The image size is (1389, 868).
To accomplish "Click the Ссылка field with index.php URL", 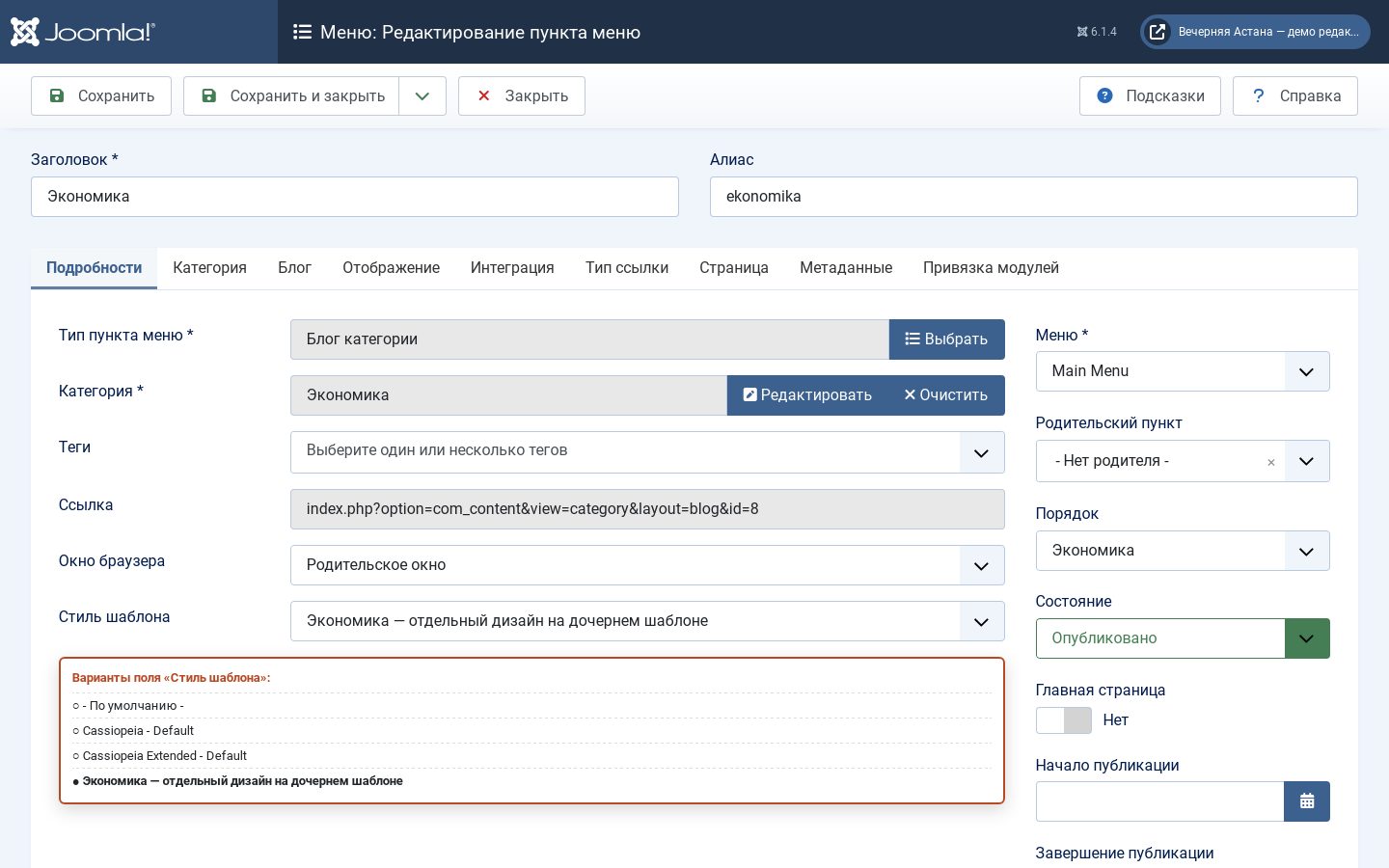I will 647,509.
